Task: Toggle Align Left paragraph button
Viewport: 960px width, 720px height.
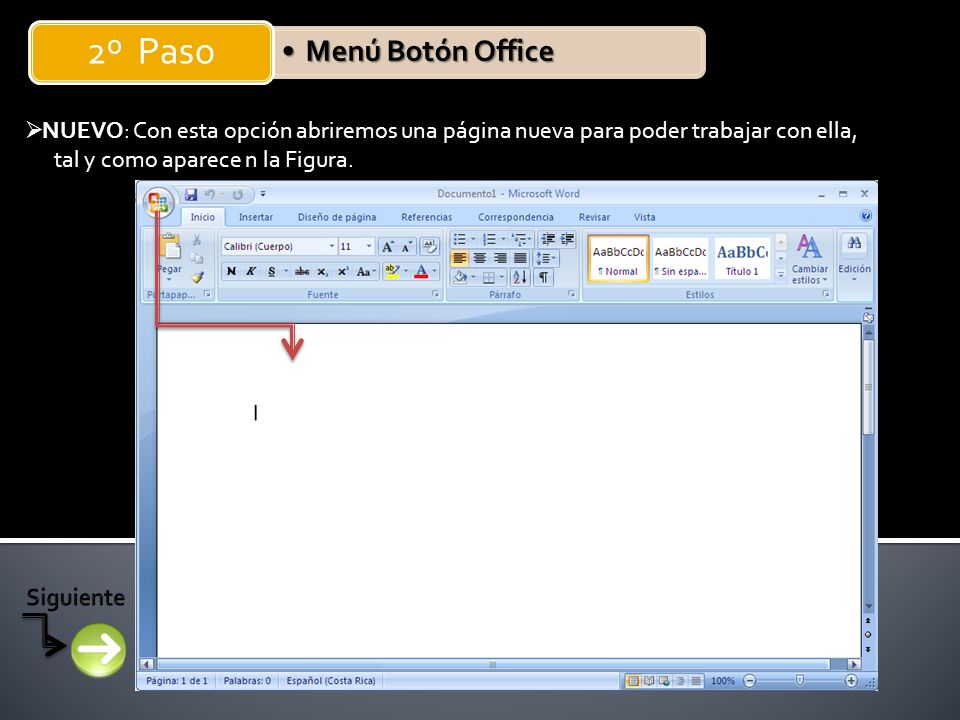Action: pyautogui.click(x=460, y=258)
